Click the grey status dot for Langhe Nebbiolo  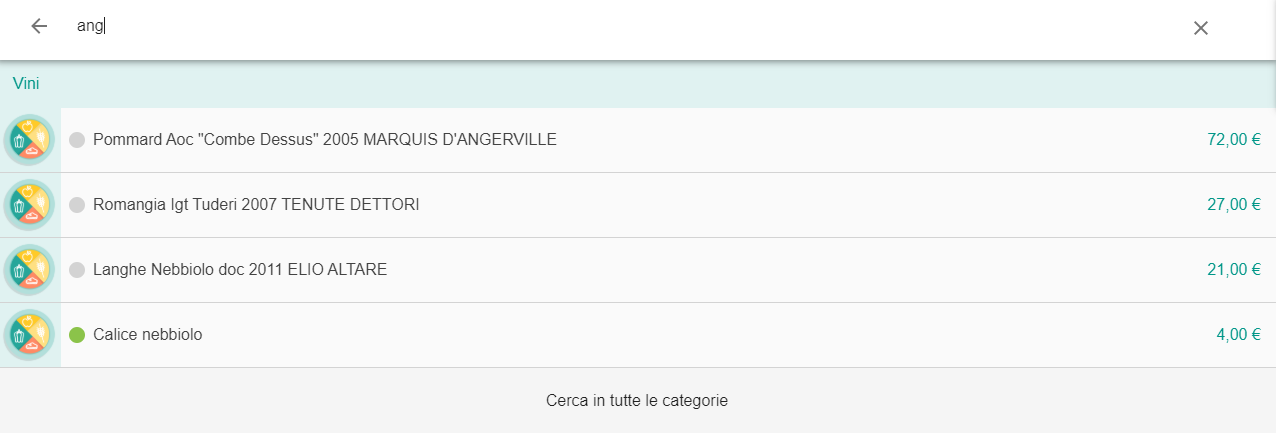pyautogui.click(x=77, y=270)
